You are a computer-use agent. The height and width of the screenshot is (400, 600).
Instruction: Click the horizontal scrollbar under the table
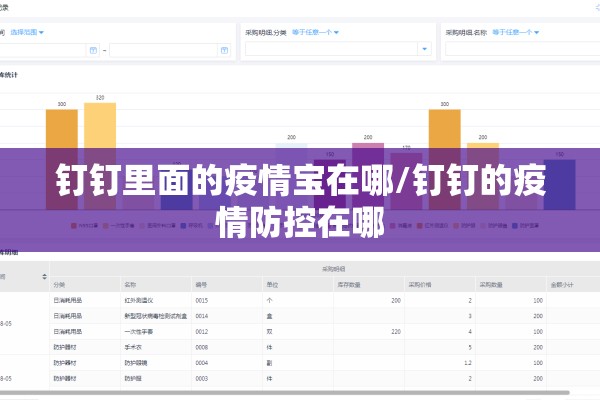[x=285, y=393]
